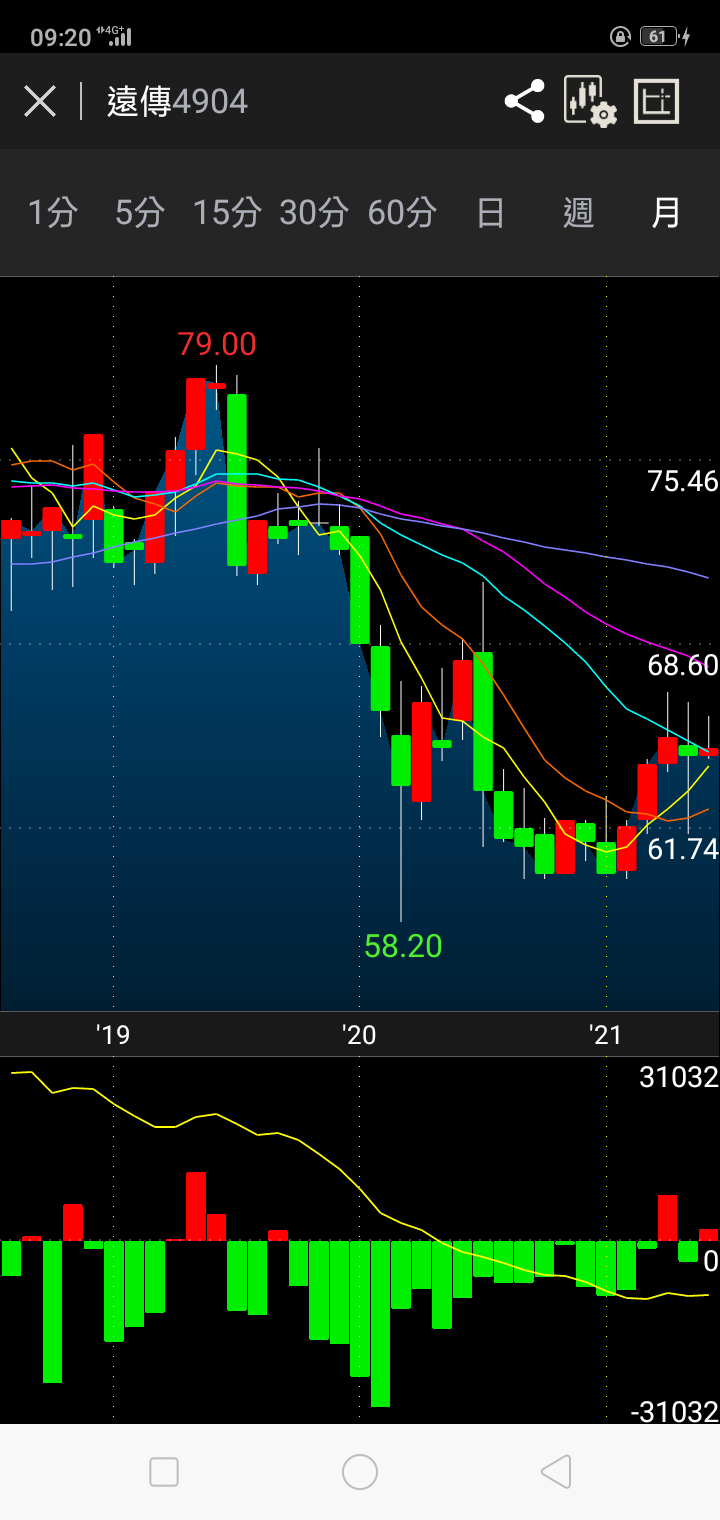Switch to the 日 daily chart tab
This screenshot has height=1520, width=720.
point(490,212)
